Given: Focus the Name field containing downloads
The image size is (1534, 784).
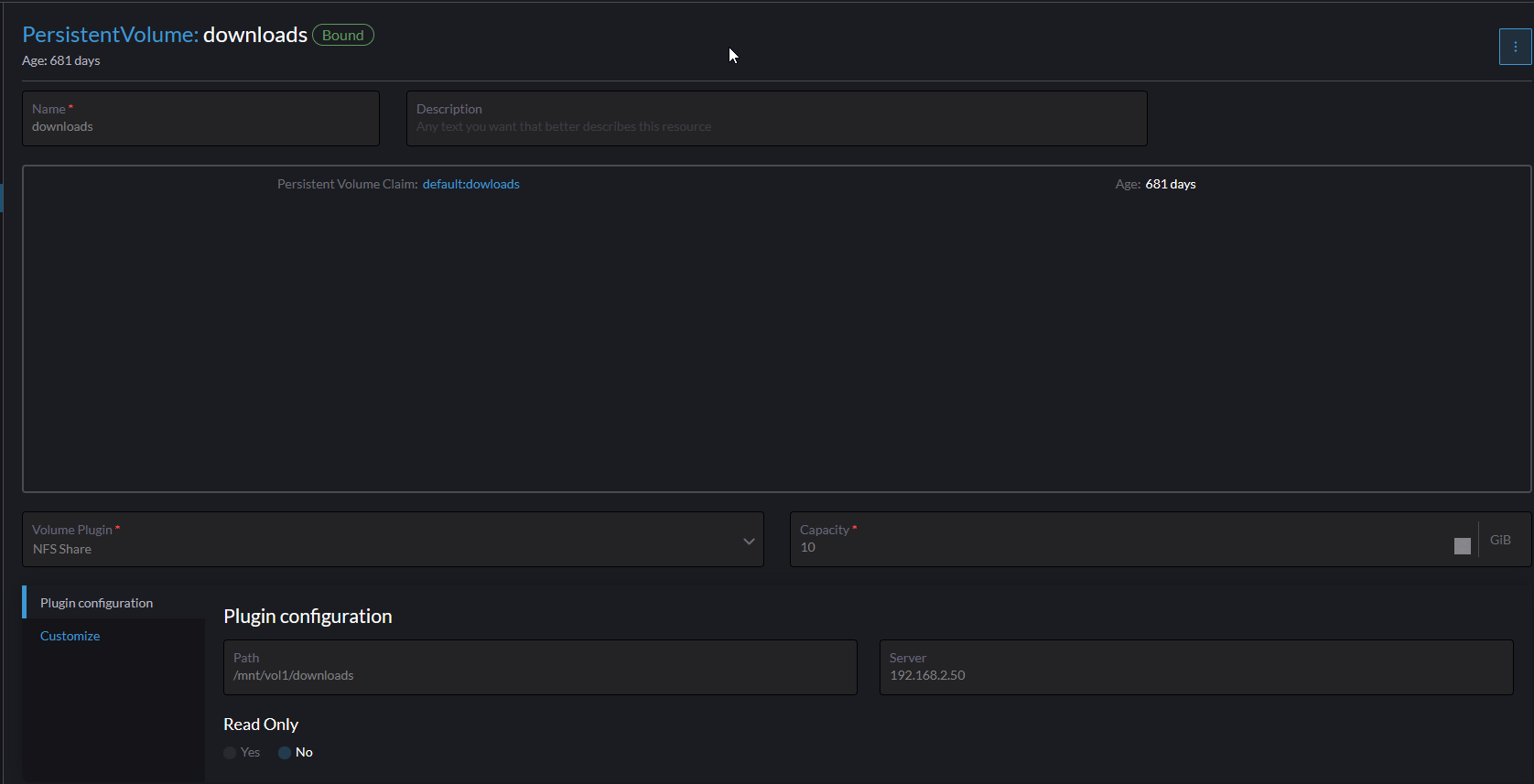Looking at the screenshot, I should point(200,126).
